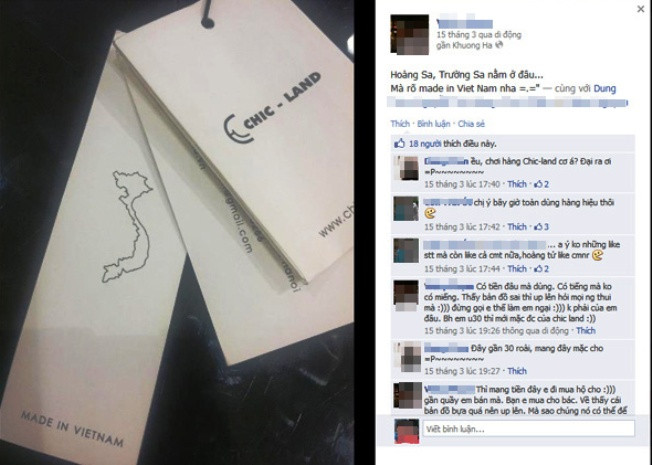Click Thích under the post text
Viewport: 652px width, 465px height.
(x=400, y=124)
